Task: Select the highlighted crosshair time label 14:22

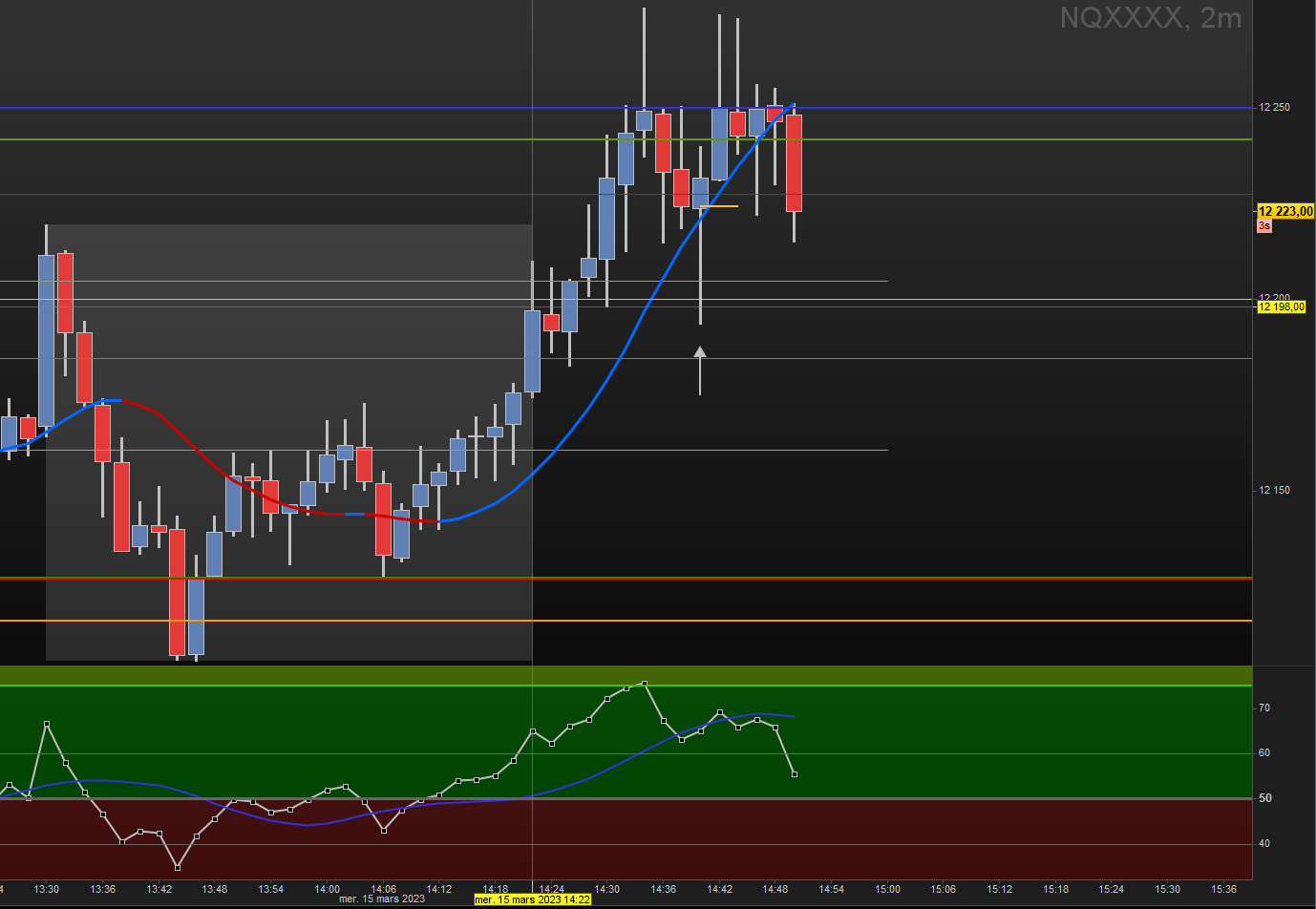Action: click(x=533, y=899)
